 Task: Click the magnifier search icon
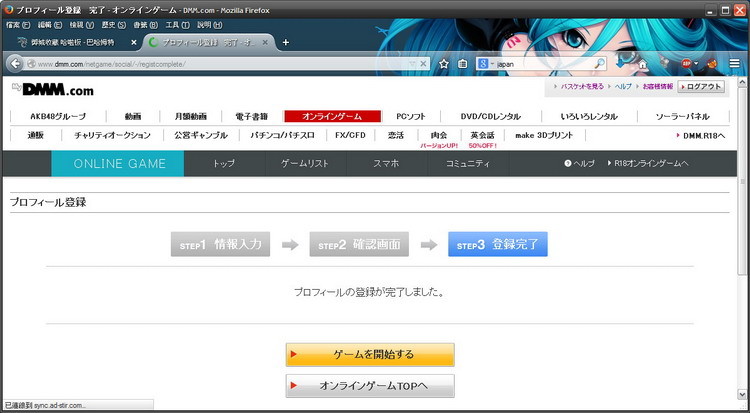(599, 64)
